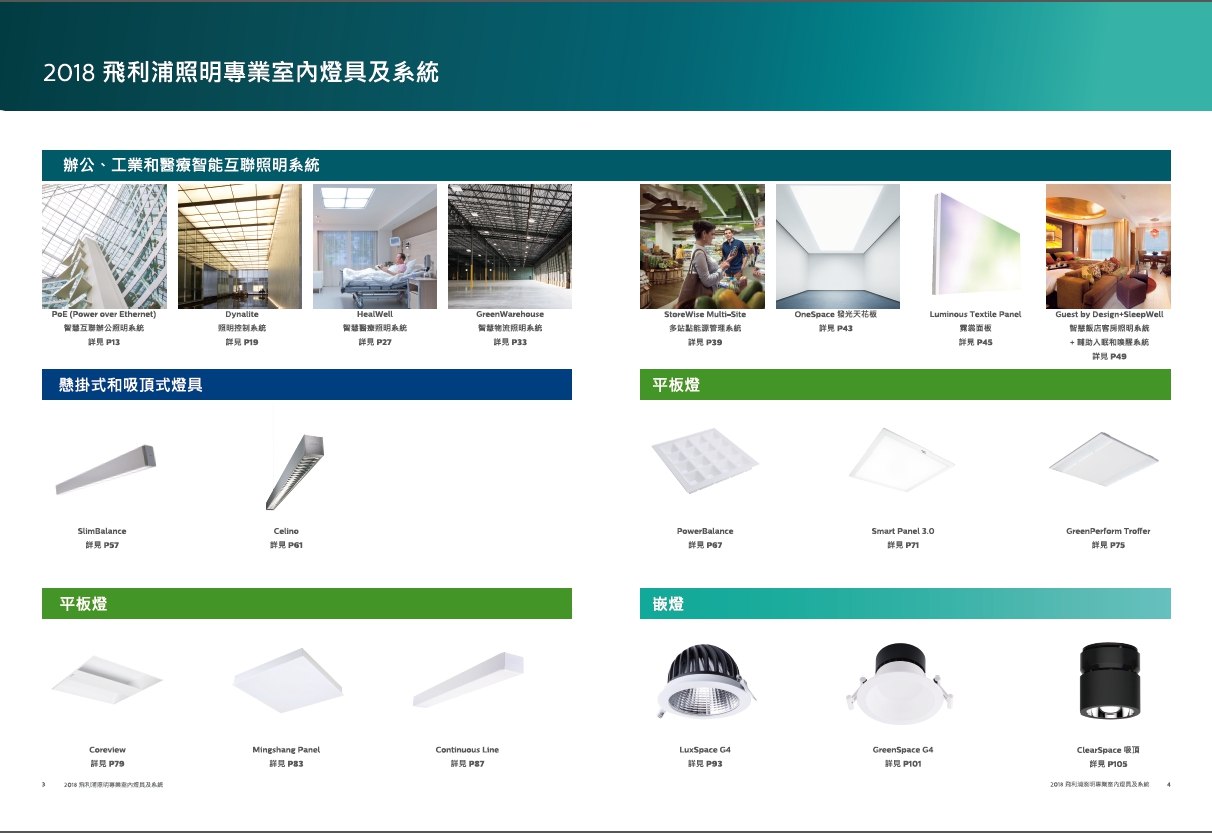Screen dimensions: 1212x833
Task: Select the GreenPerform Troffer name text
Action: coord(1108,531)
